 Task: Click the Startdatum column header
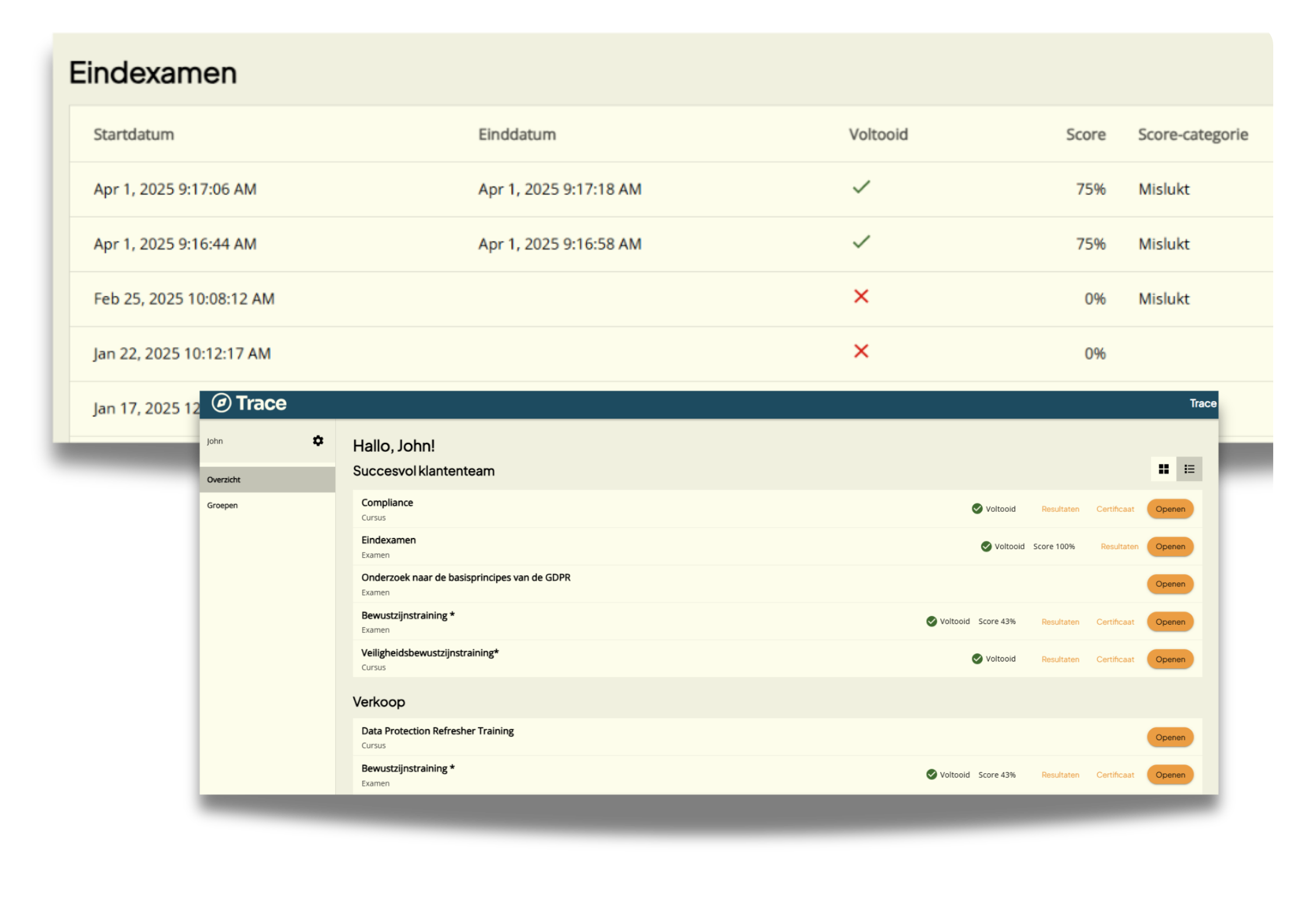coord(133,134)
